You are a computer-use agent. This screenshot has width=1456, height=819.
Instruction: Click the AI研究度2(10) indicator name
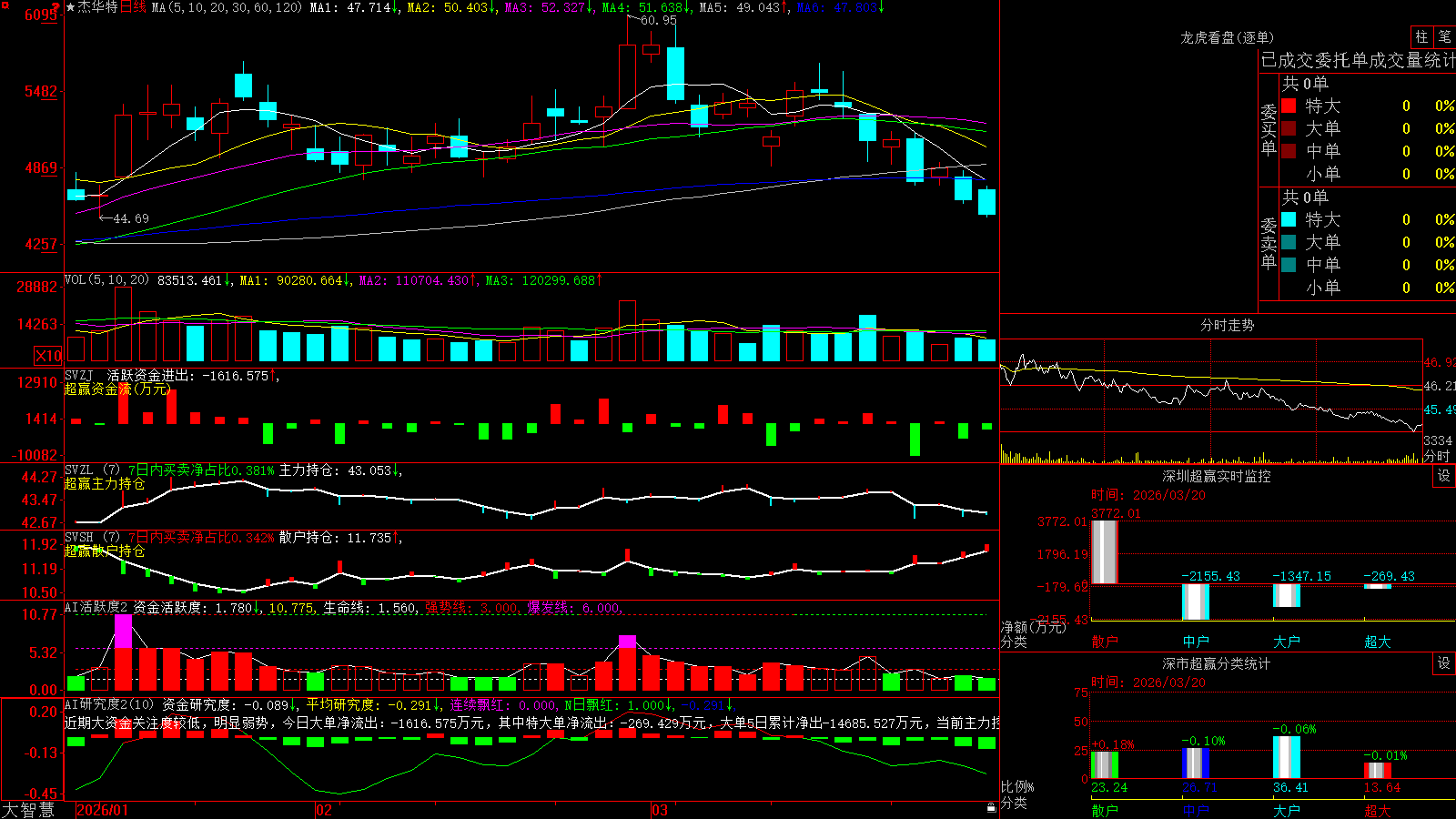[x=109, y=704]
